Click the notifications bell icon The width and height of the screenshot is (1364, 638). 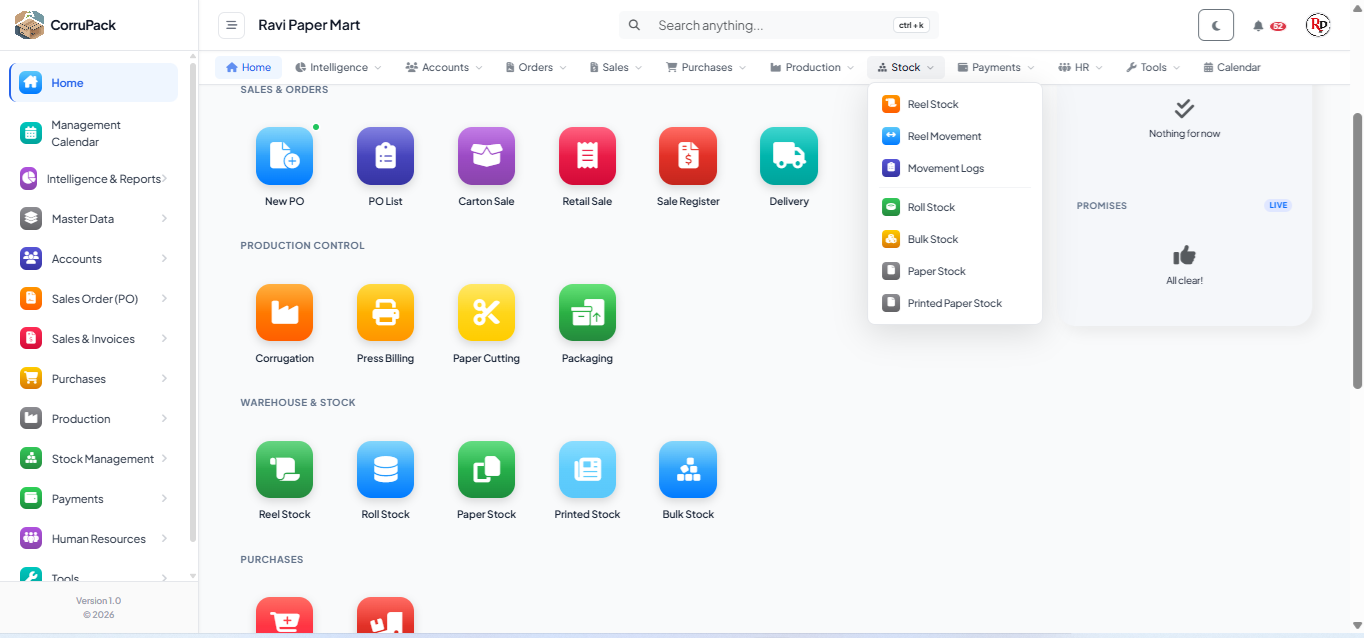click(1258, 26)
